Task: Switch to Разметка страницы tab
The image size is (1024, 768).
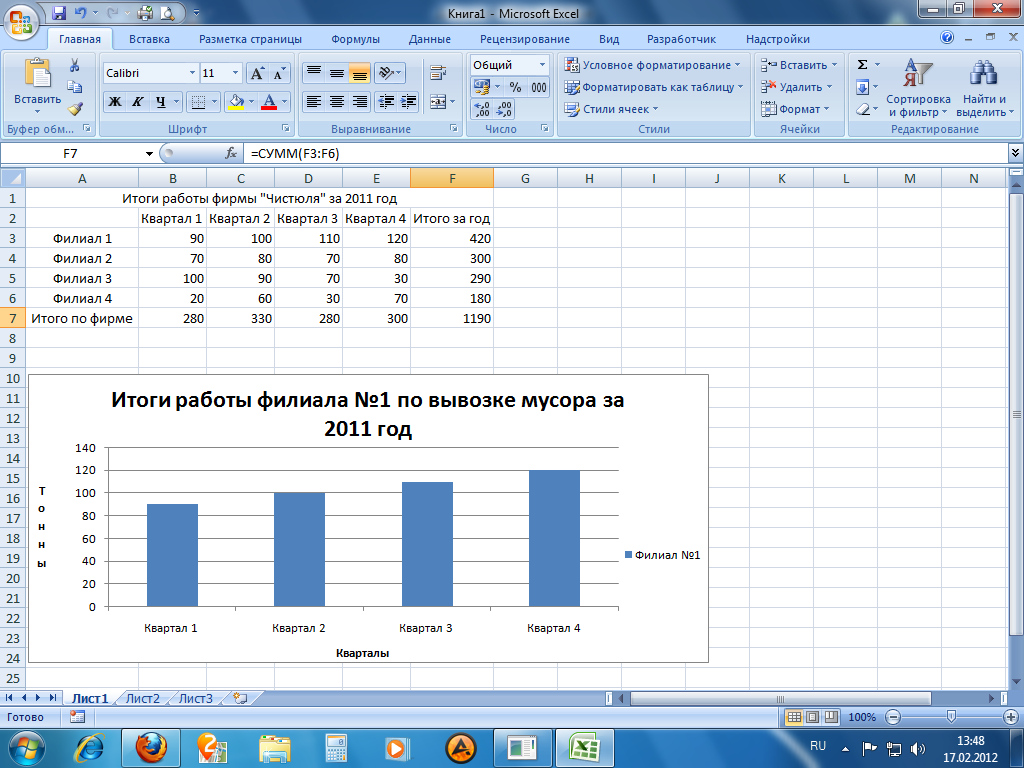Action: [x=250, y=39]
